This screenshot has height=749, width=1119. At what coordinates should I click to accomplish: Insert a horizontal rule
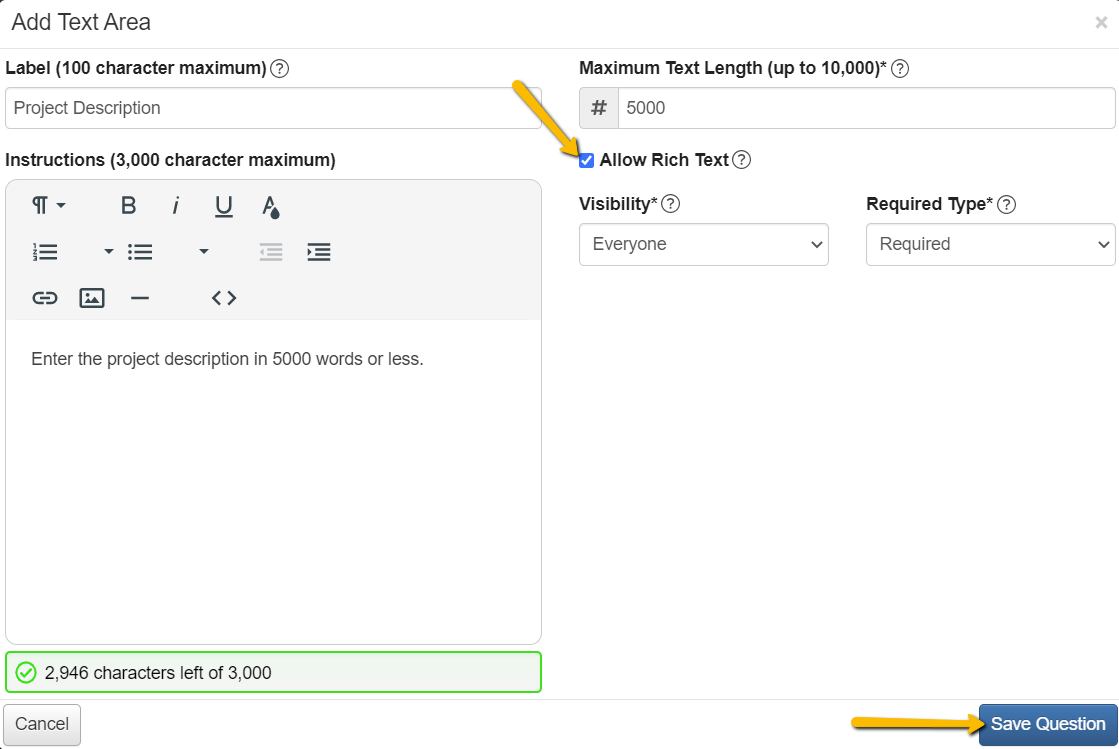(140, 297)
